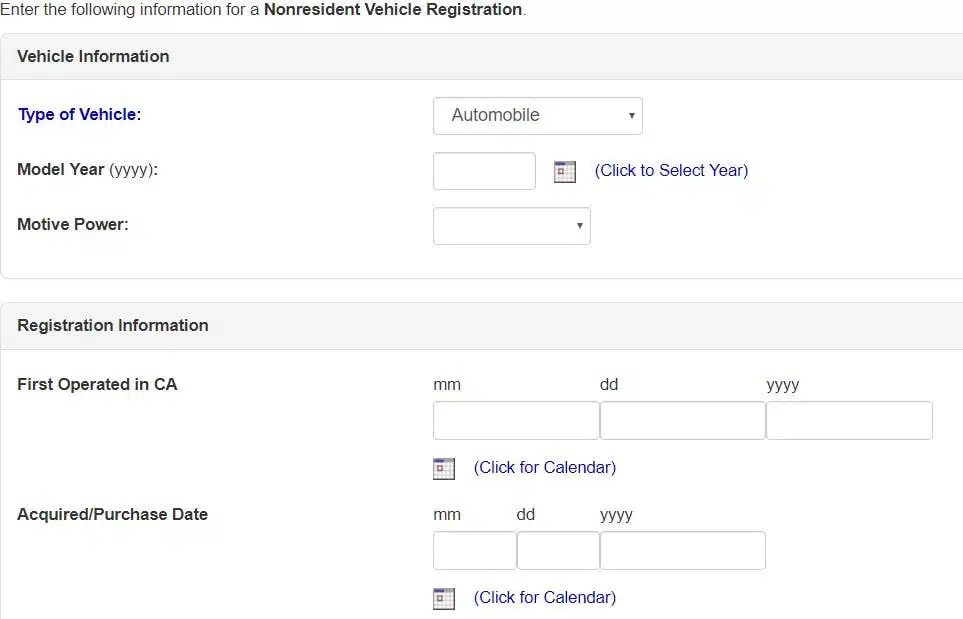Click the small calendar grid under First Operated
Screen dimensions: 963x619
point(444,468)
